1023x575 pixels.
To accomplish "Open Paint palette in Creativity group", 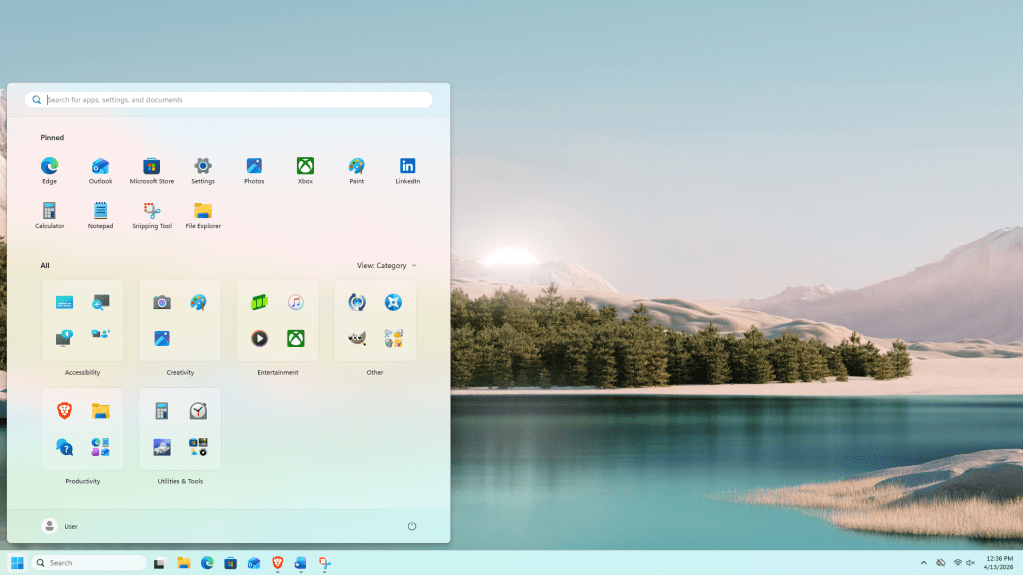I will coord(198,302).
